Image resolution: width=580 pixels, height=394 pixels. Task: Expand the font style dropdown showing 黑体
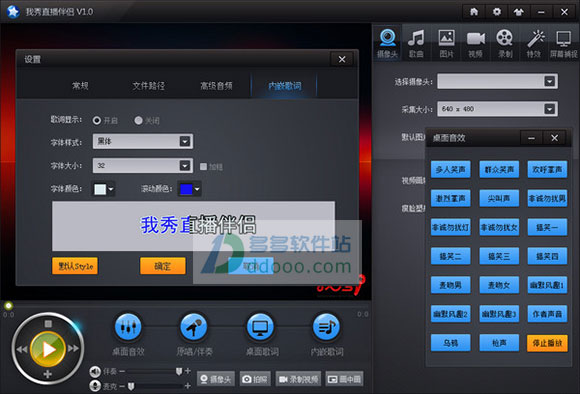click(x=143, y=141)
